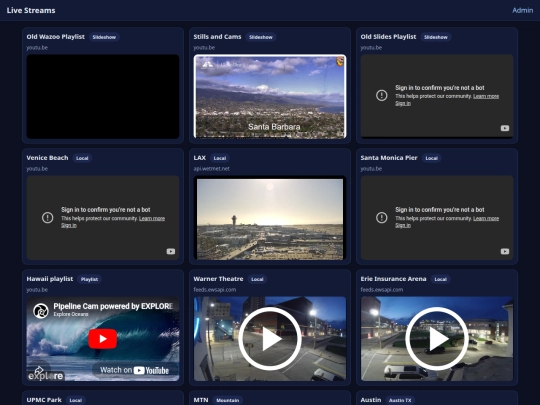Click the alert icon in Venice Beach player

[48, 217]
